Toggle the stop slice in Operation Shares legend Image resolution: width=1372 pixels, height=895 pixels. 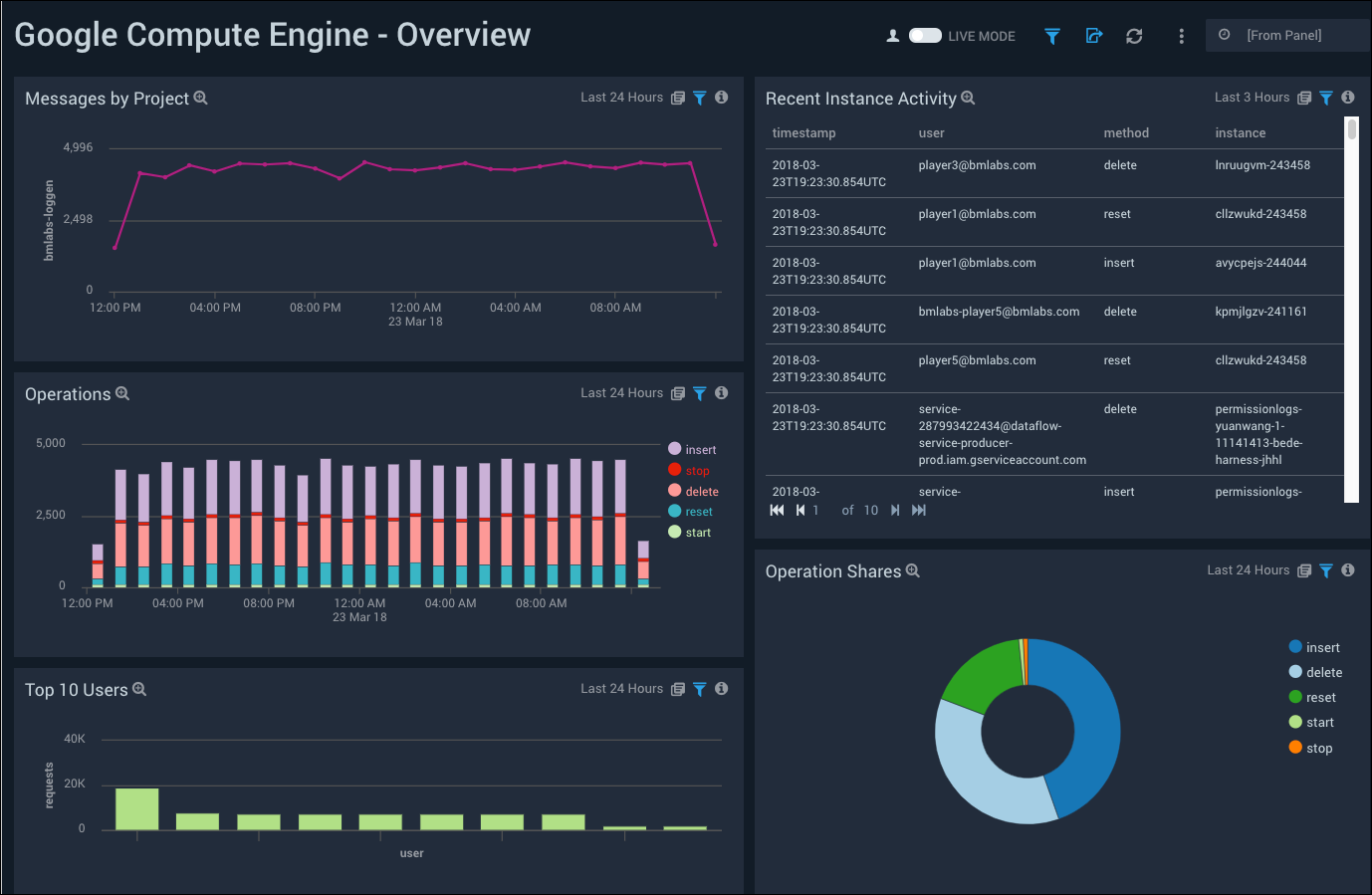coord(1310,748)
